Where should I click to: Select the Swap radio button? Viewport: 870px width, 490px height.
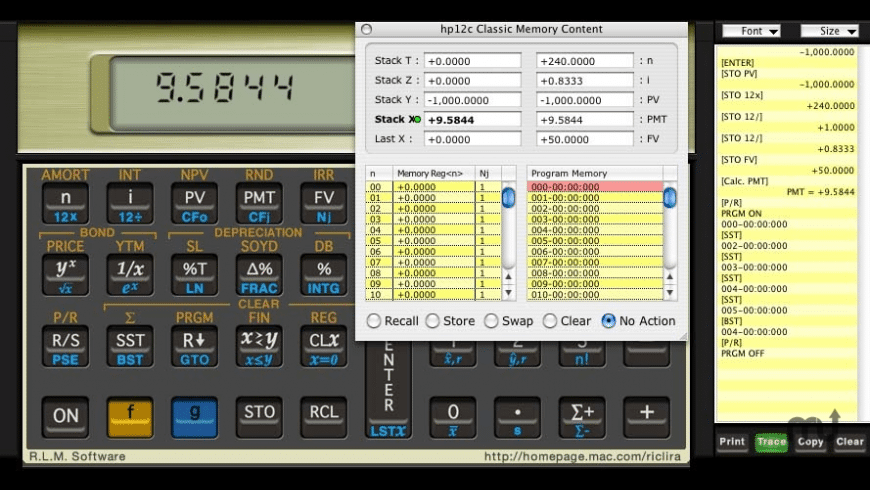(492, 321)
